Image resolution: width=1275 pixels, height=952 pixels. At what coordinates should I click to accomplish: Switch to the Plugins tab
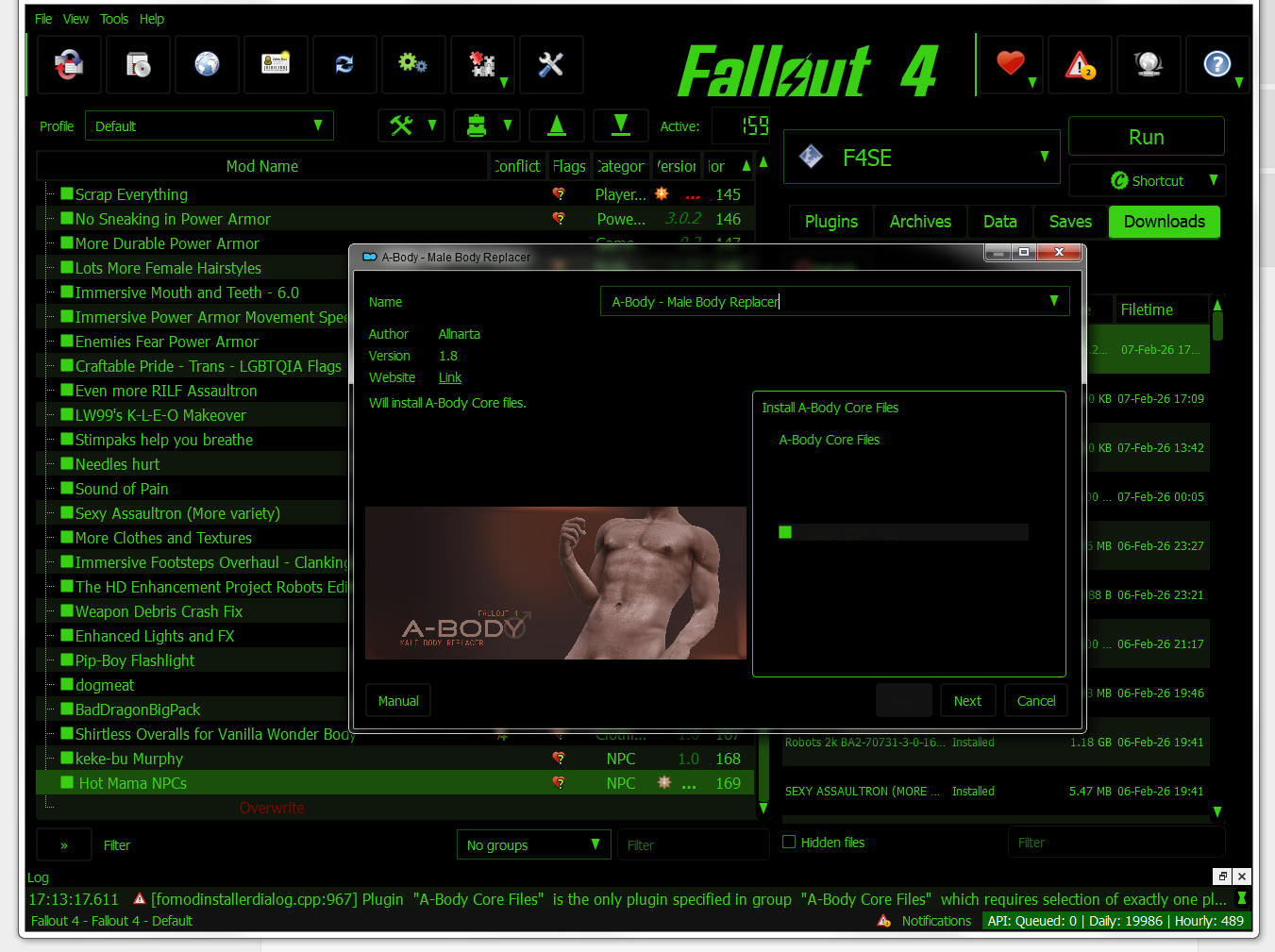[831, 222]
